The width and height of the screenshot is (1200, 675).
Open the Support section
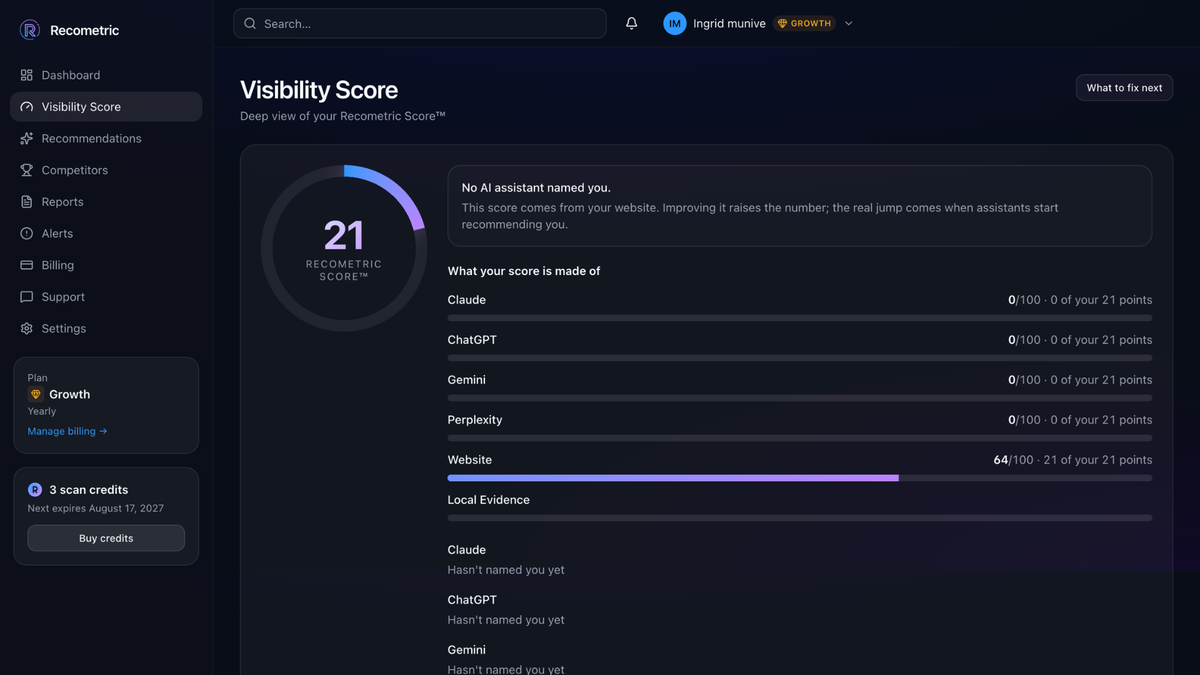(x=106, y=297)
